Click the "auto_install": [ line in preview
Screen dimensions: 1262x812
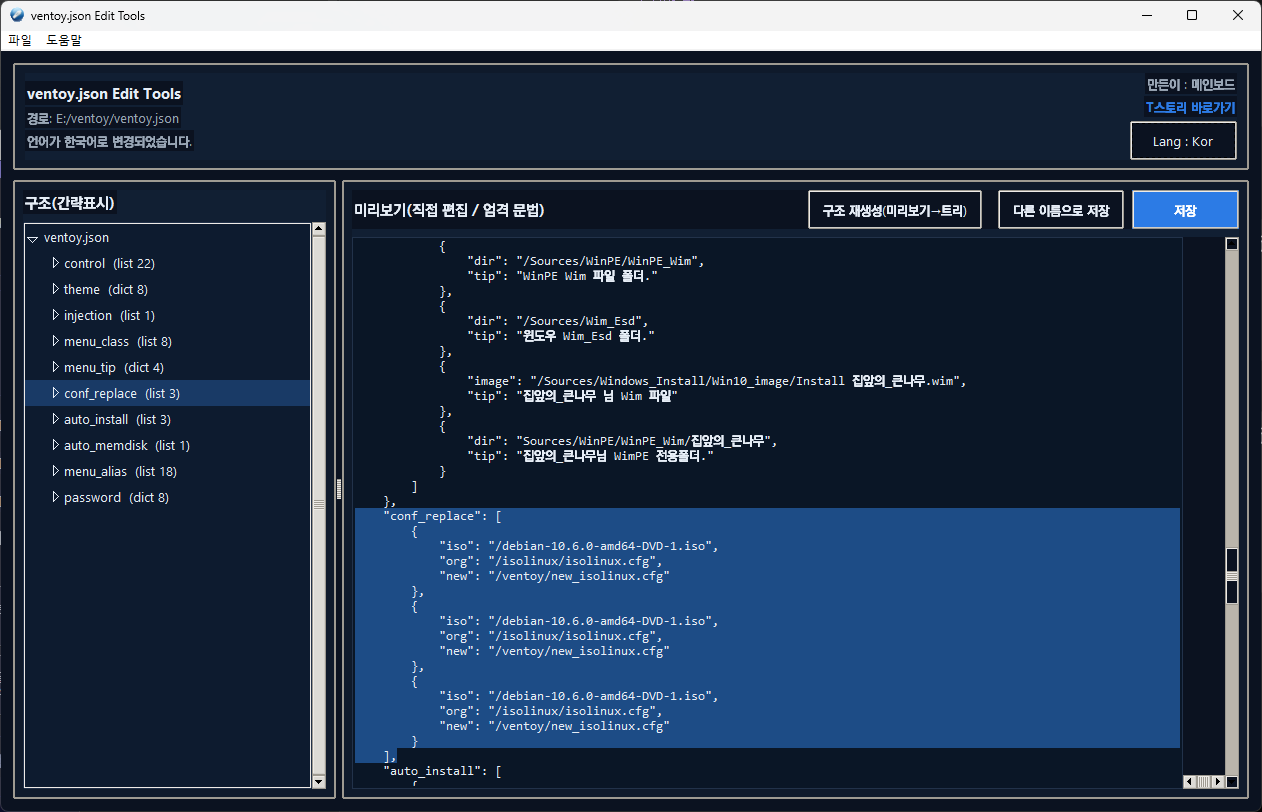[443, 771]
